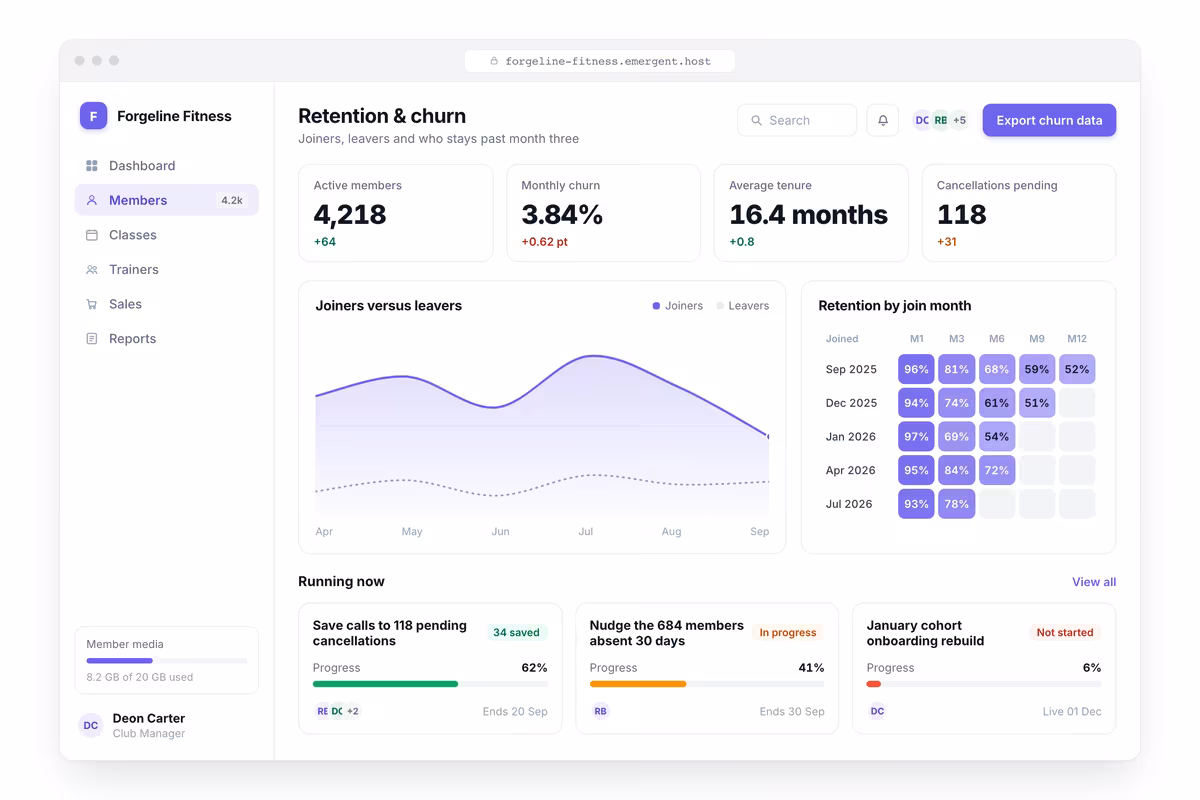Click the lock icon in the address bar
The width and height of the screenshot is (1200, 800).
tap(494, 61)
